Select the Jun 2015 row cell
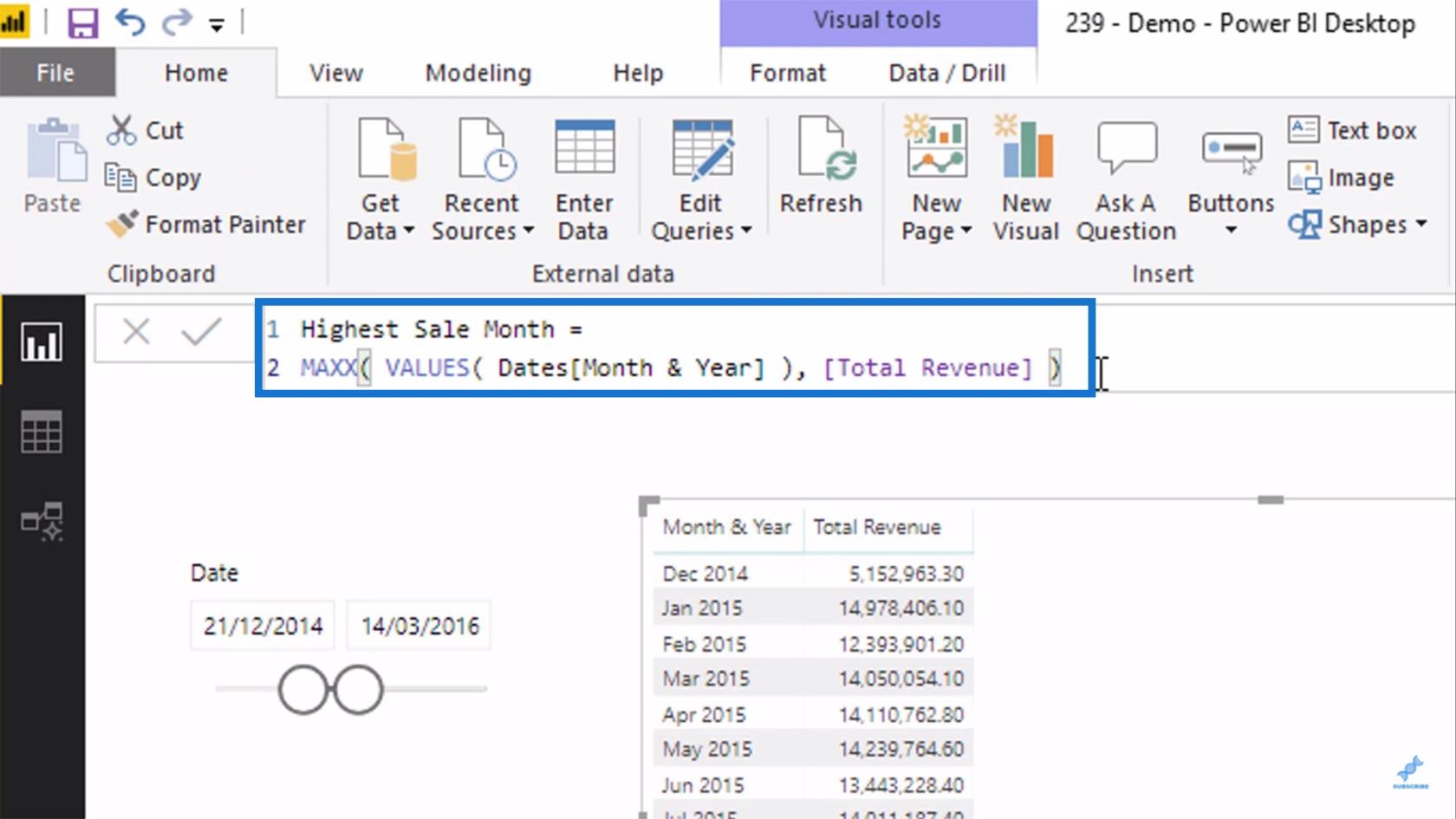Screen dimensions: 1456x819 (x=703, y=785)
